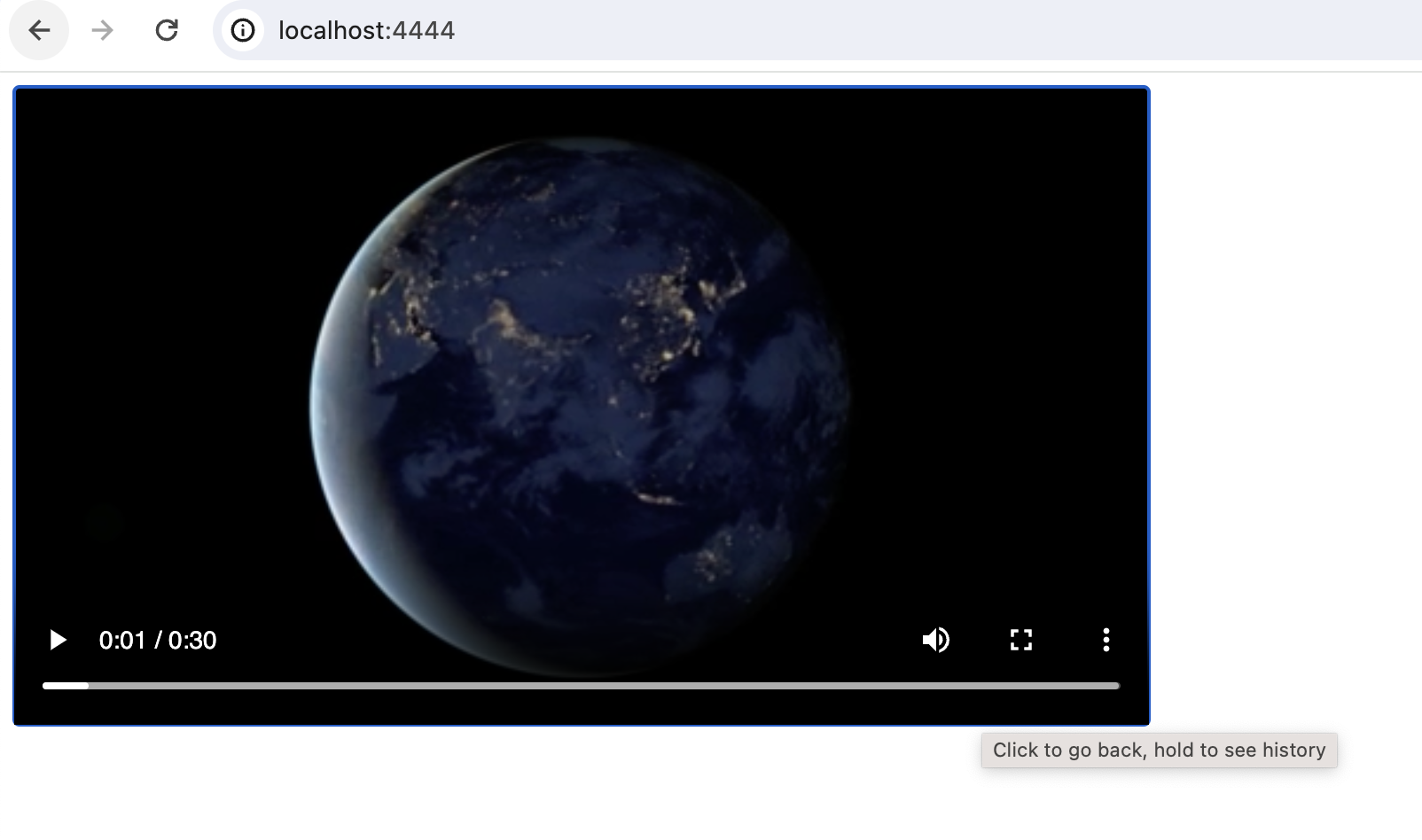Viewport: 1422px width, 840px height.
Task: Click the localhost:4444 URL text
Action: click(x=366, y=30)
